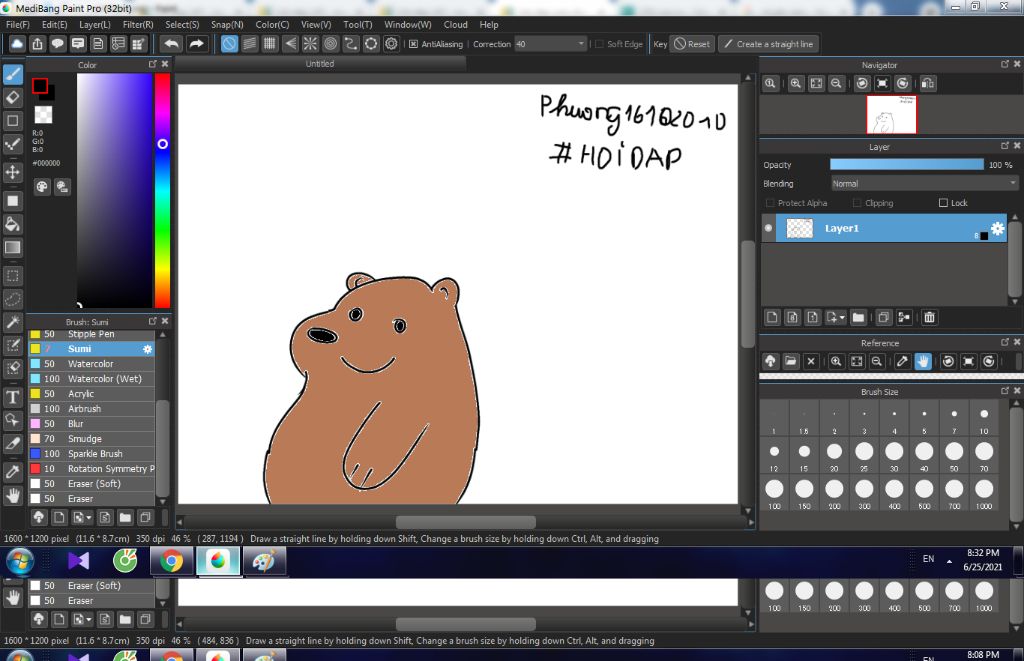Check the Lock layer option
The height and width of the screenshot is (661, 1024).
pos(943,203)
